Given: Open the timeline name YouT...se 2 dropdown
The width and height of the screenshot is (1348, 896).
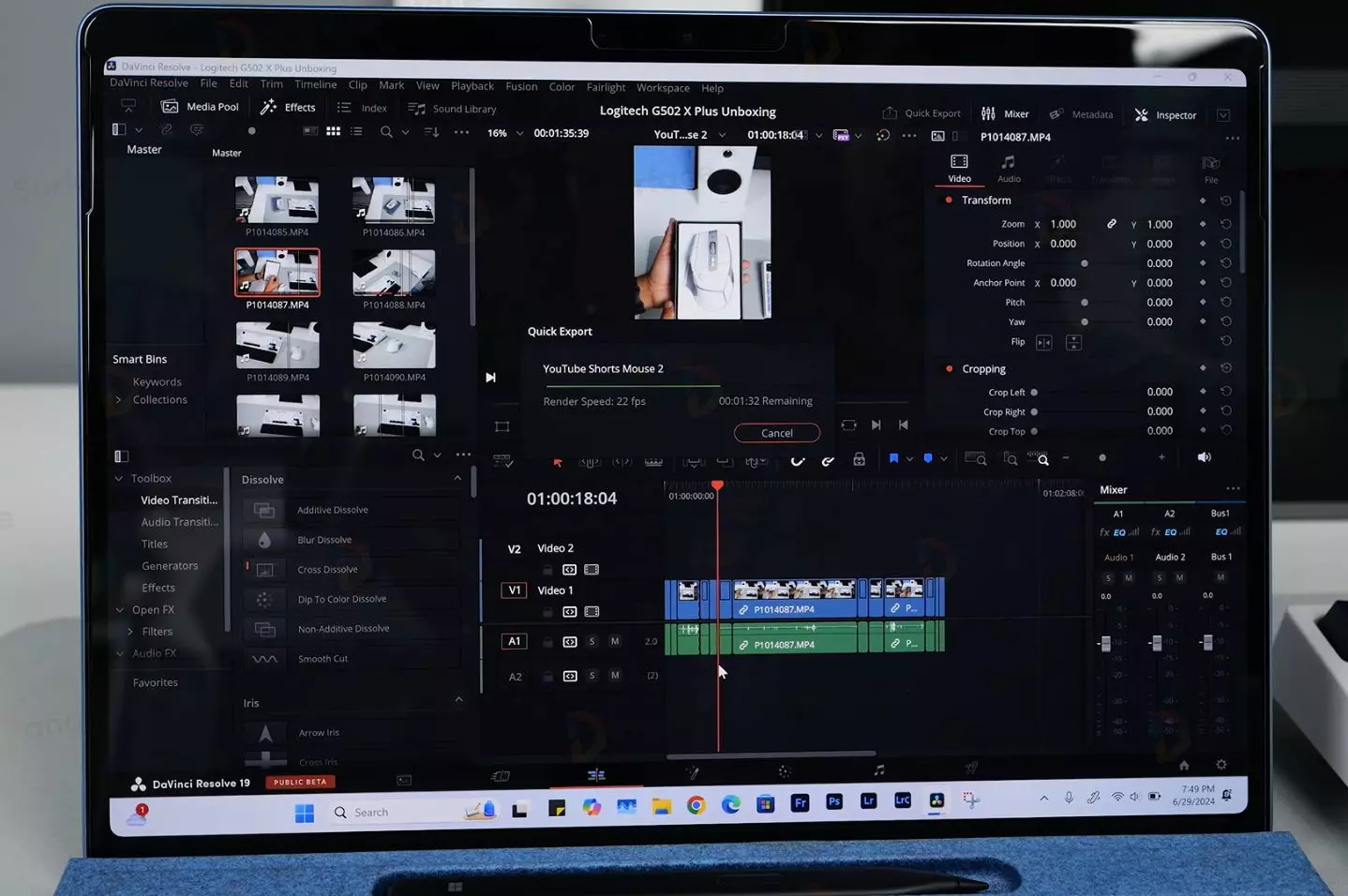Looking at the screenshot, I should 690,135.
